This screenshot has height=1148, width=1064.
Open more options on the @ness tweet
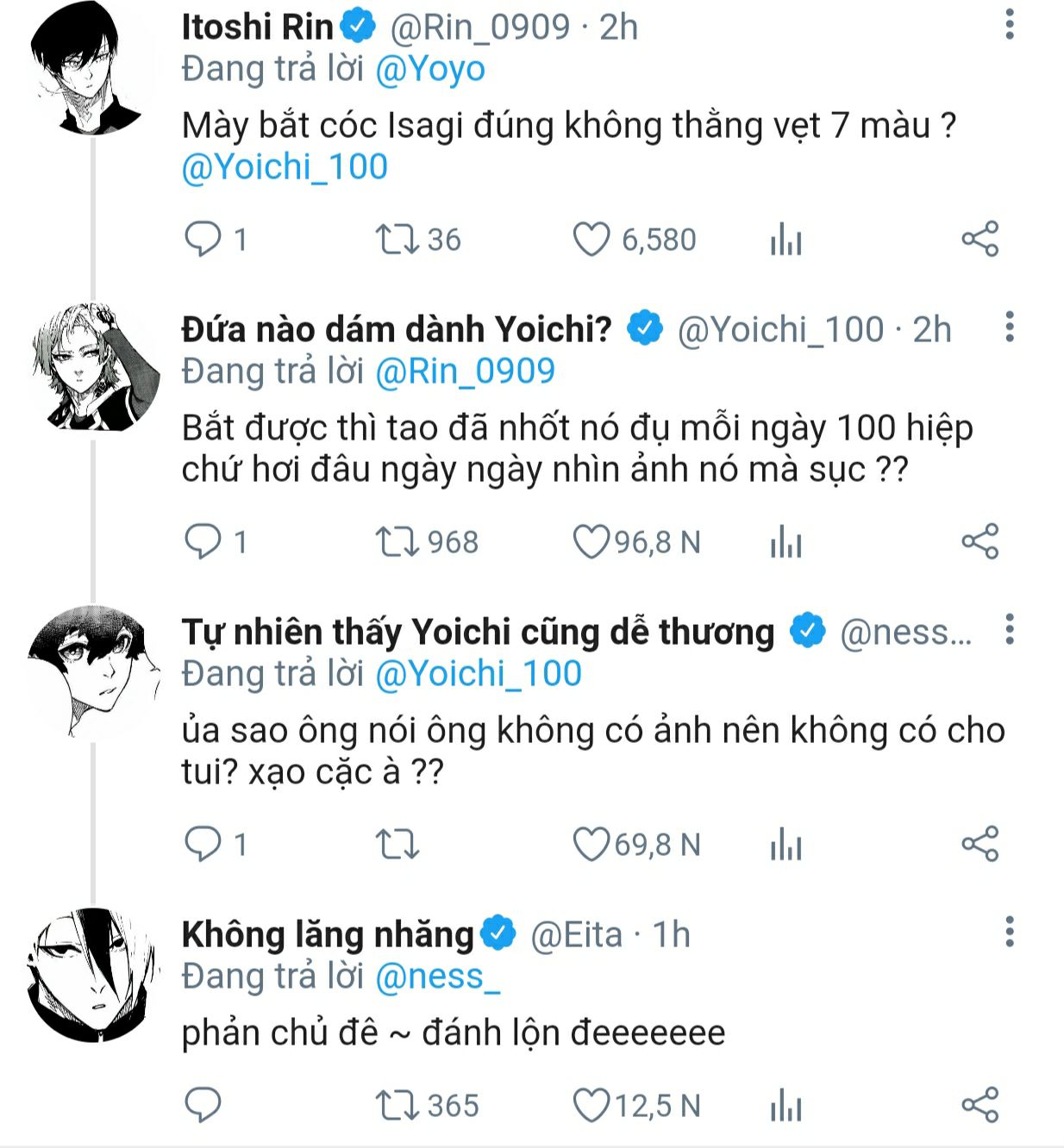click(1009, 630)
